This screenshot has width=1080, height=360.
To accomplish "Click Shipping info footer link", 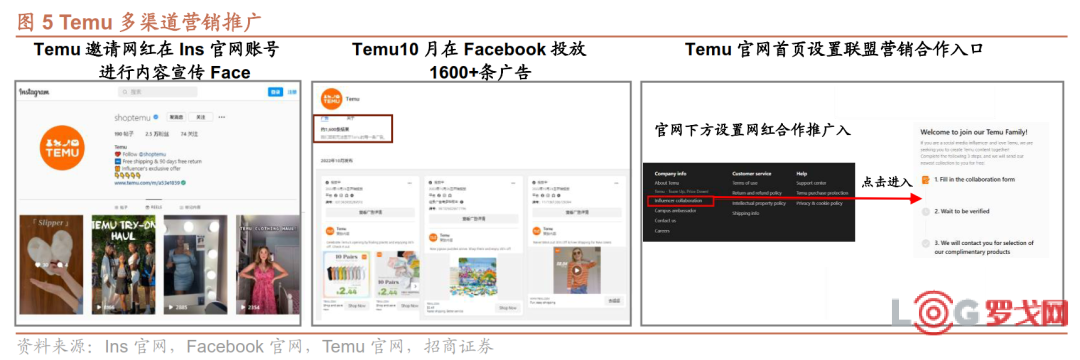I will [x=745, y=213].
